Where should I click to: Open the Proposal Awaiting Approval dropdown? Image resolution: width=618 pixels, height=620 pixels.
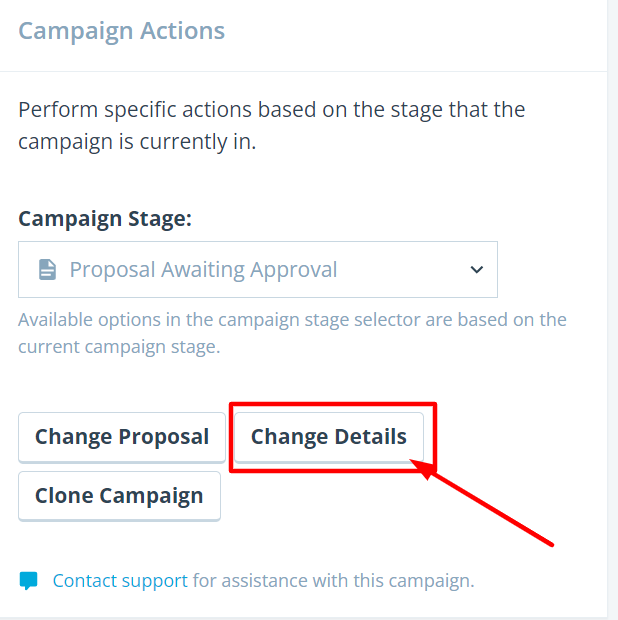tap(258, 269)
